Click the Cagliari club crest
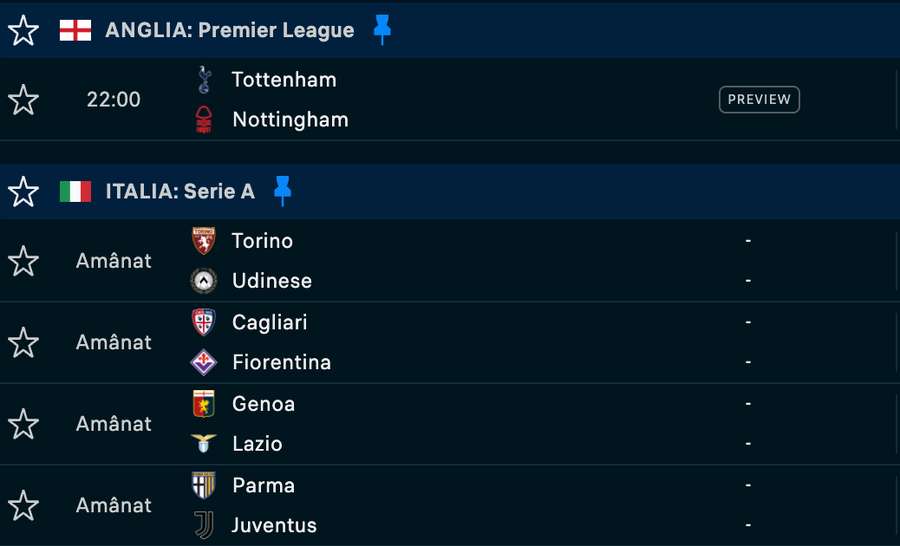 pyautogui.click(x=204, y=322)
